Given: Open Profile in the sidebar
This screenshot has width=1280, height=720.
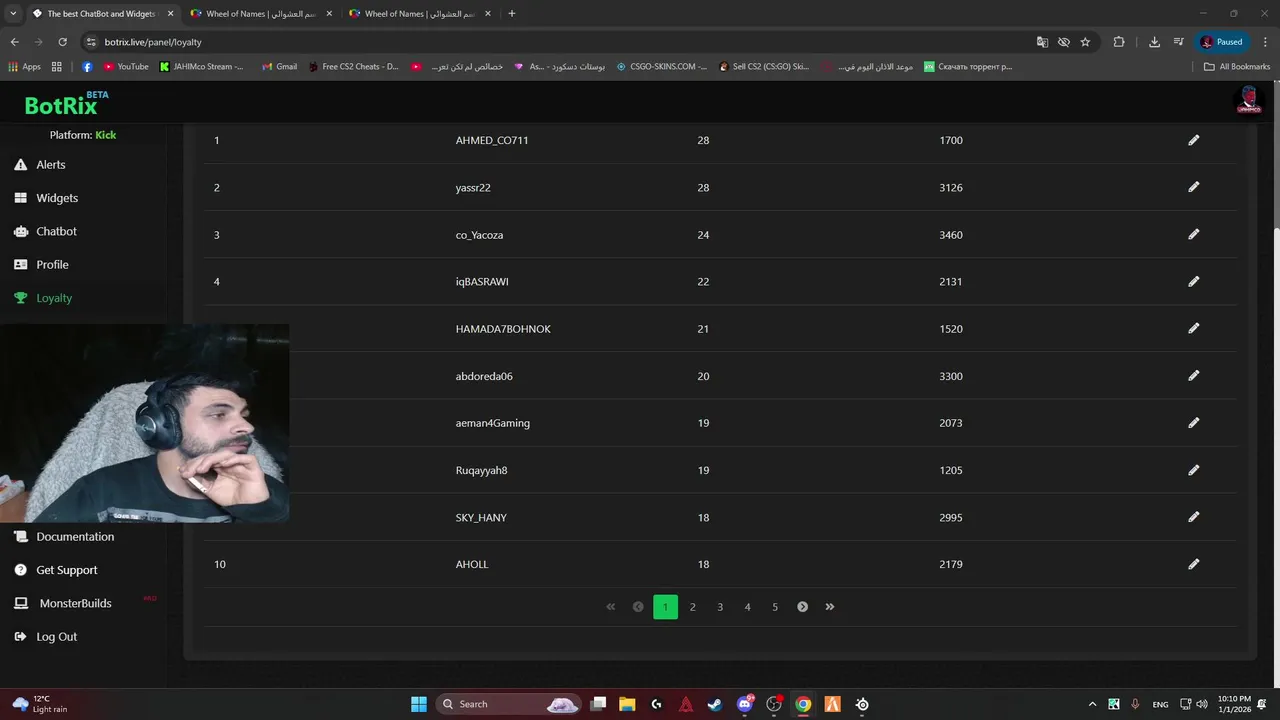Looking at the screenshot, I should [x=41, y=265].
